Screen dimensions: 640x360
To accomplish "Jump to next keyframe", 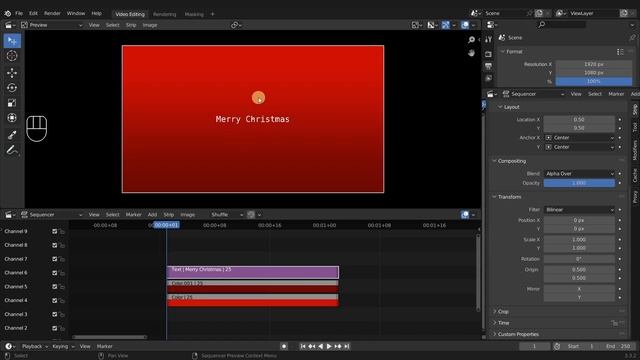I will click(338, 346).
